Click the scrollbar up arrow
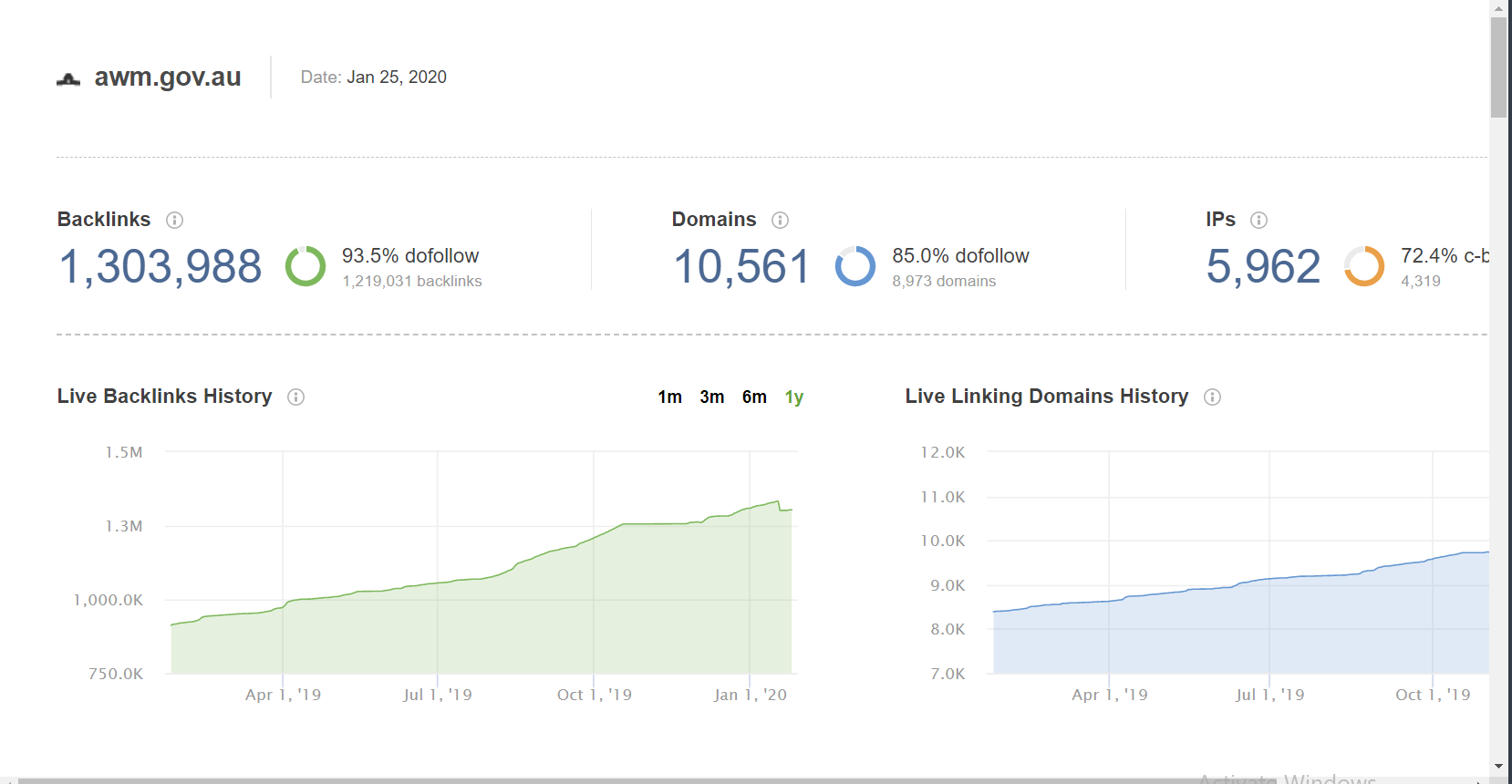The height and width of the screenshot is (784, 1512). 1499,7
